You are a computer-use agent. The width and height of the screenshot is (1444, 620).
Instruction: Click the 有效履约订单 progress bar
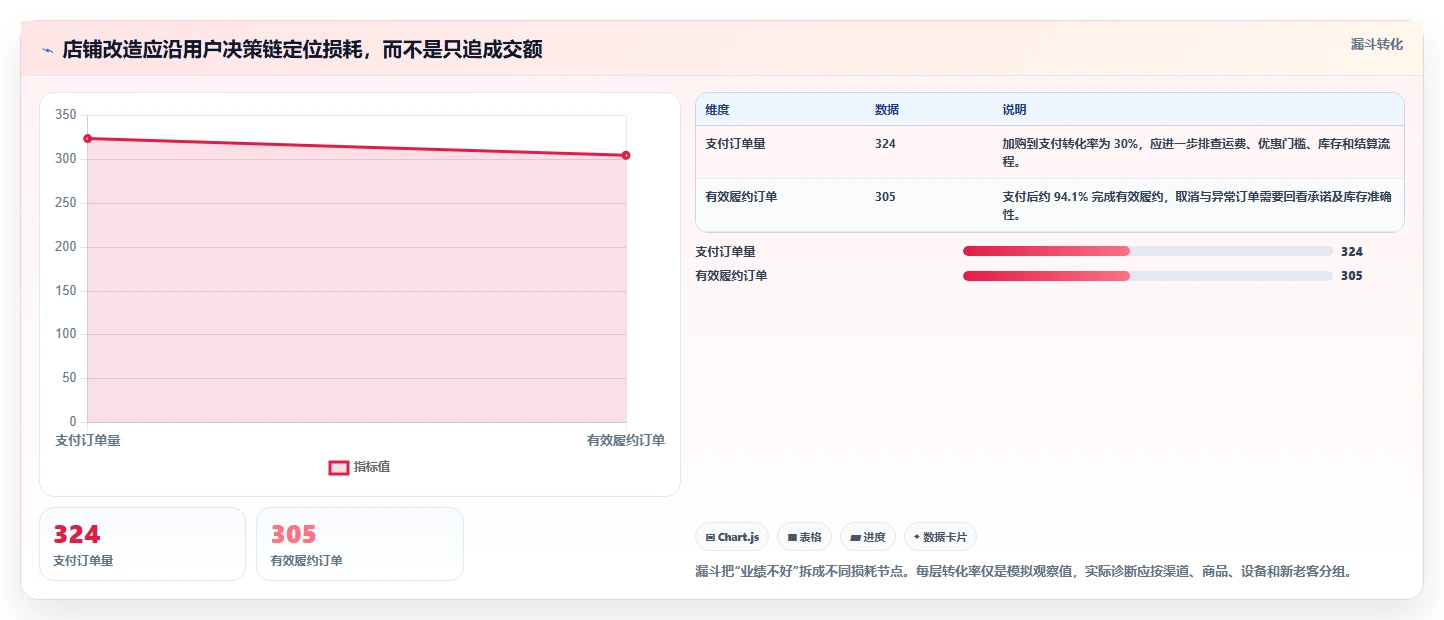click(x=1147, y=276)
